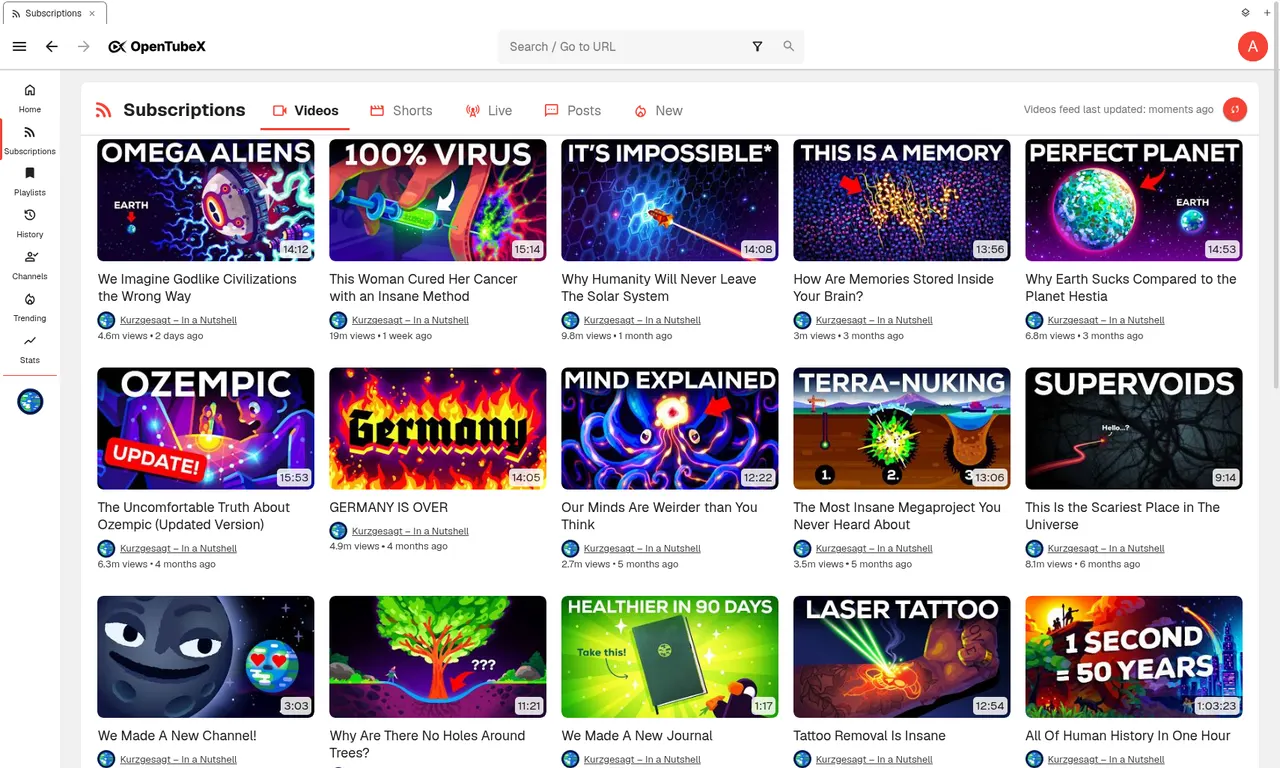Open 'Our Minds Are Weirder than You Think' title

pyautogui.click(x=659, y=516)
